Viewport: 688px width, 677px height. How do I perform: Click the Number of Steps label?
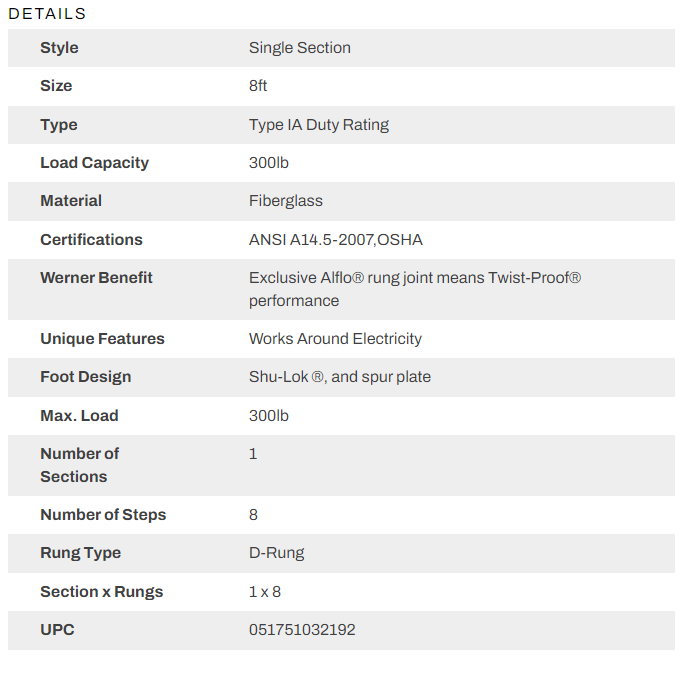(x=103, y=515)
